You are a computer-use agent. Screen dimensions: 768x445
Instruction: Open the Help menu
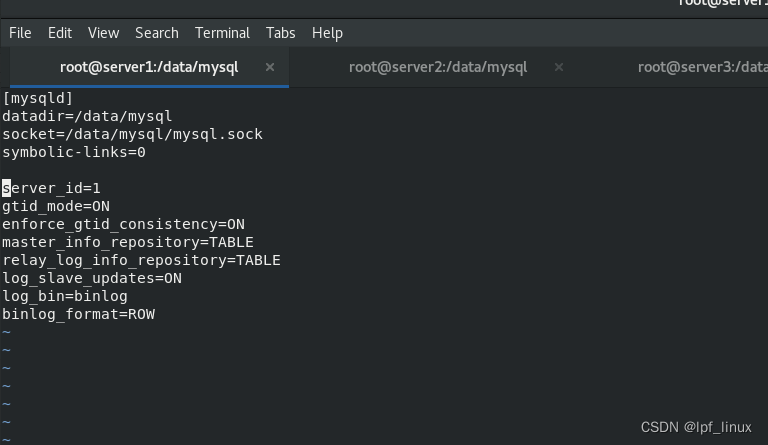pyautogui.click(x=327, y=33)
